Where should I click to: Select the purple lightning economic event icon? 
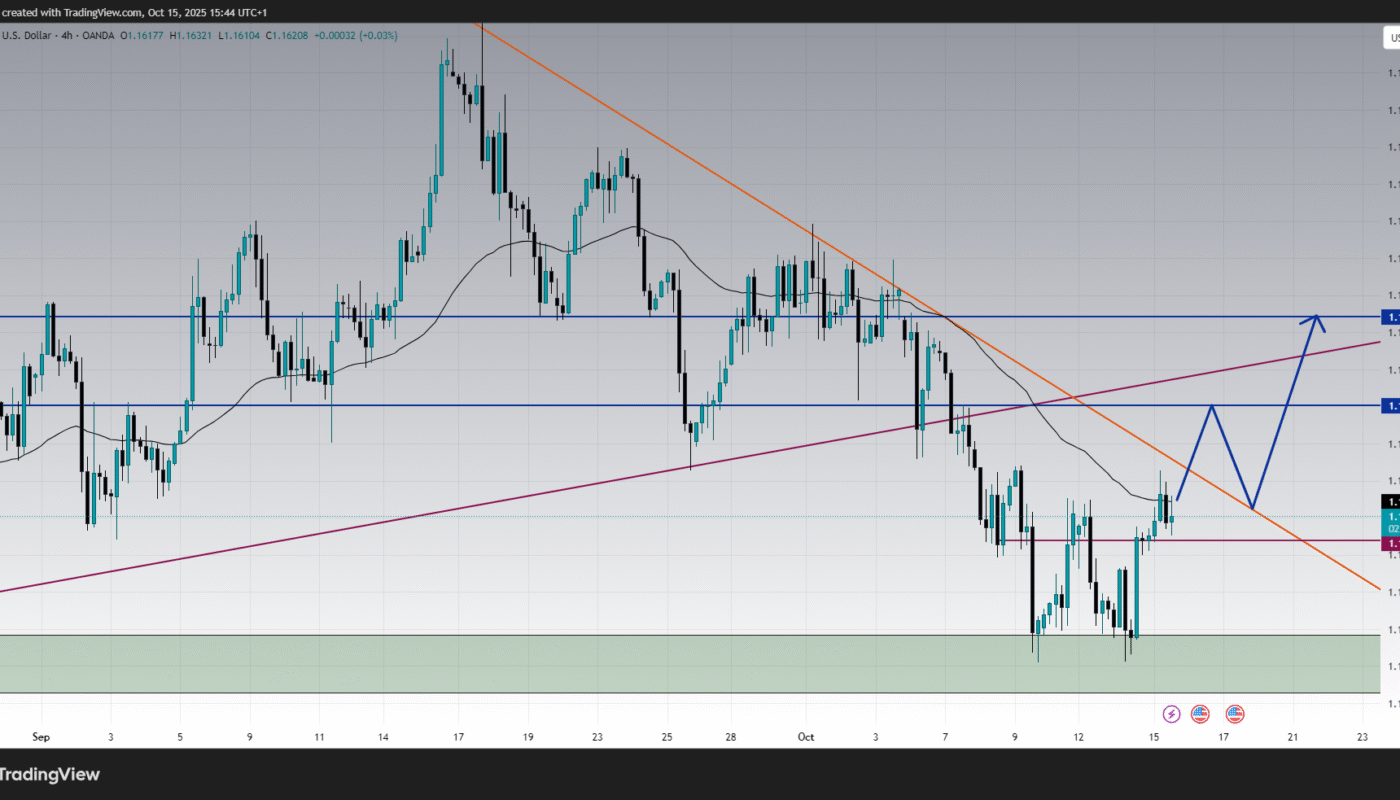1170,713
